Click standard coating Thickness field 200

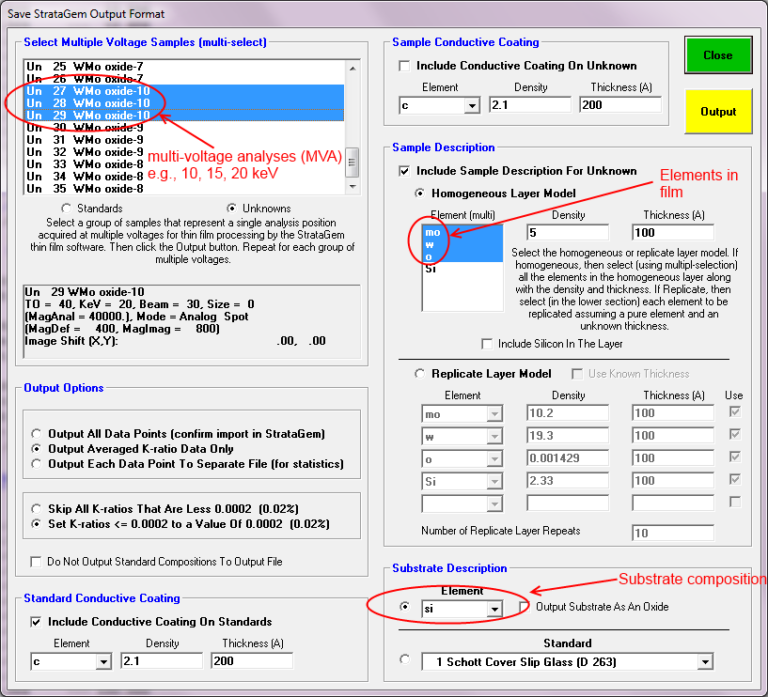[252, 661]
